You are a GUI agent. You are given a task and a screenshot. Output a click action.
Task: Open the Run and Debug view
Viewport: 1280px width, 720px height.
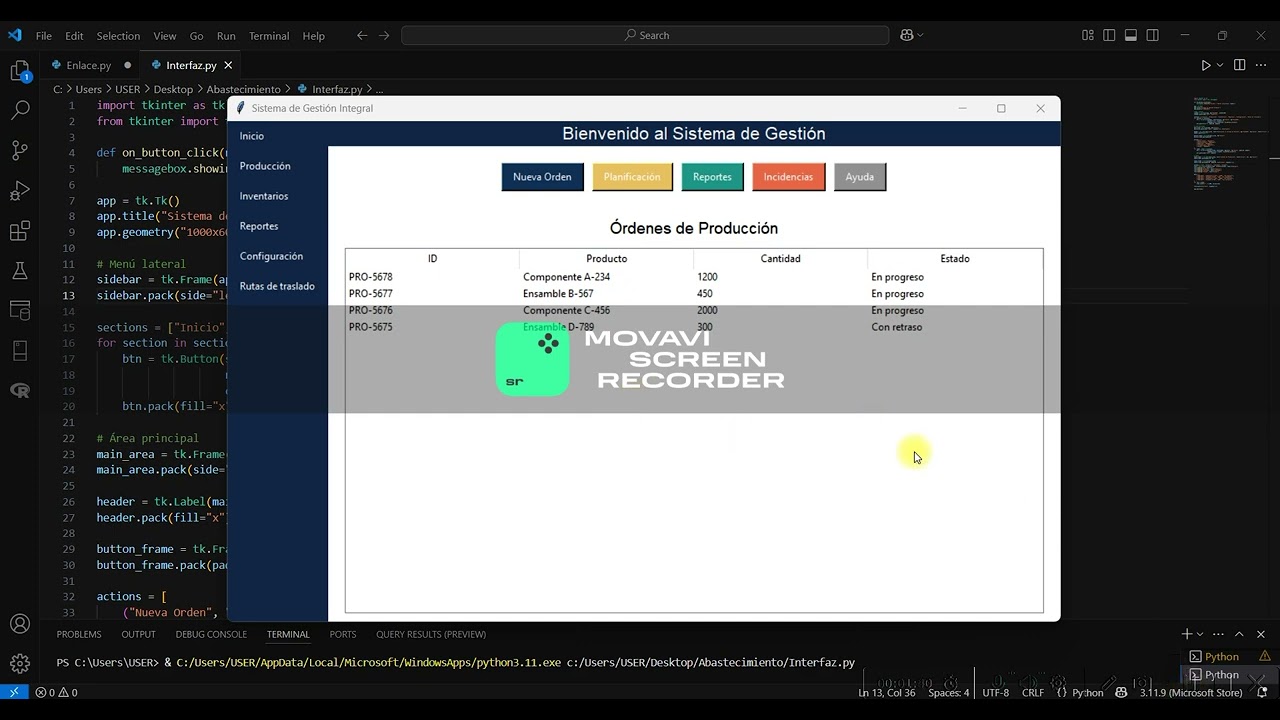[x=20, y=191]
